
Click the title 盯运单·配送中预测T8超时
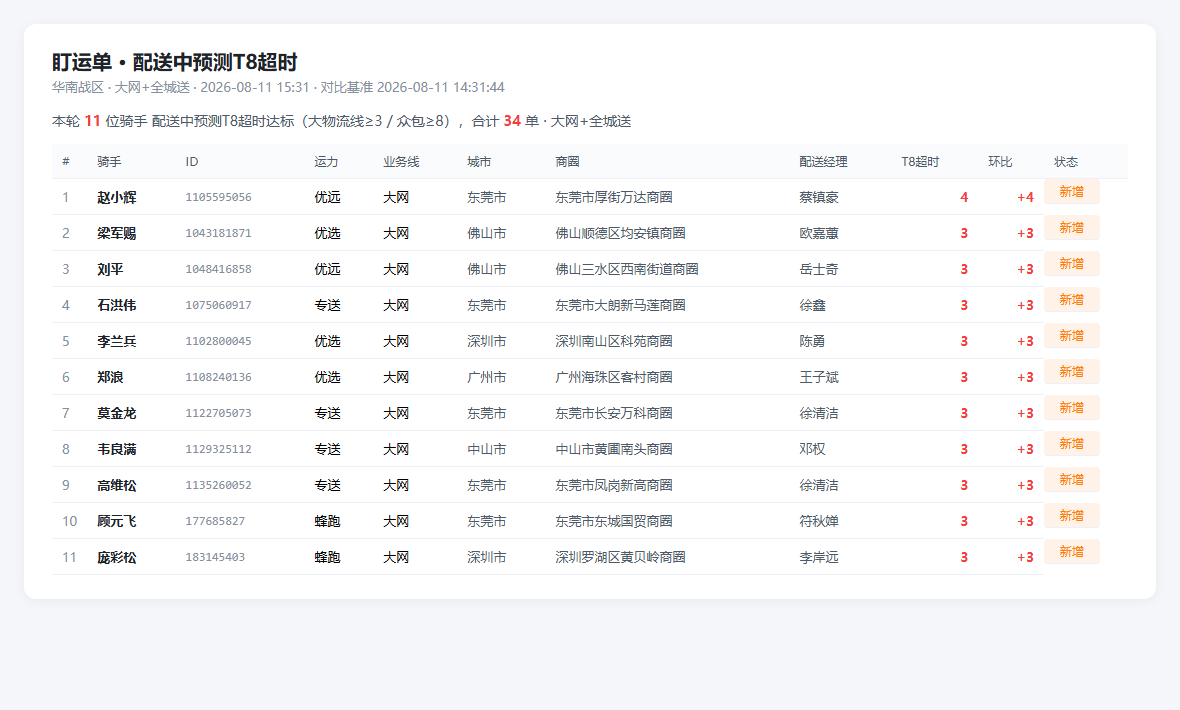coord(175,62)
